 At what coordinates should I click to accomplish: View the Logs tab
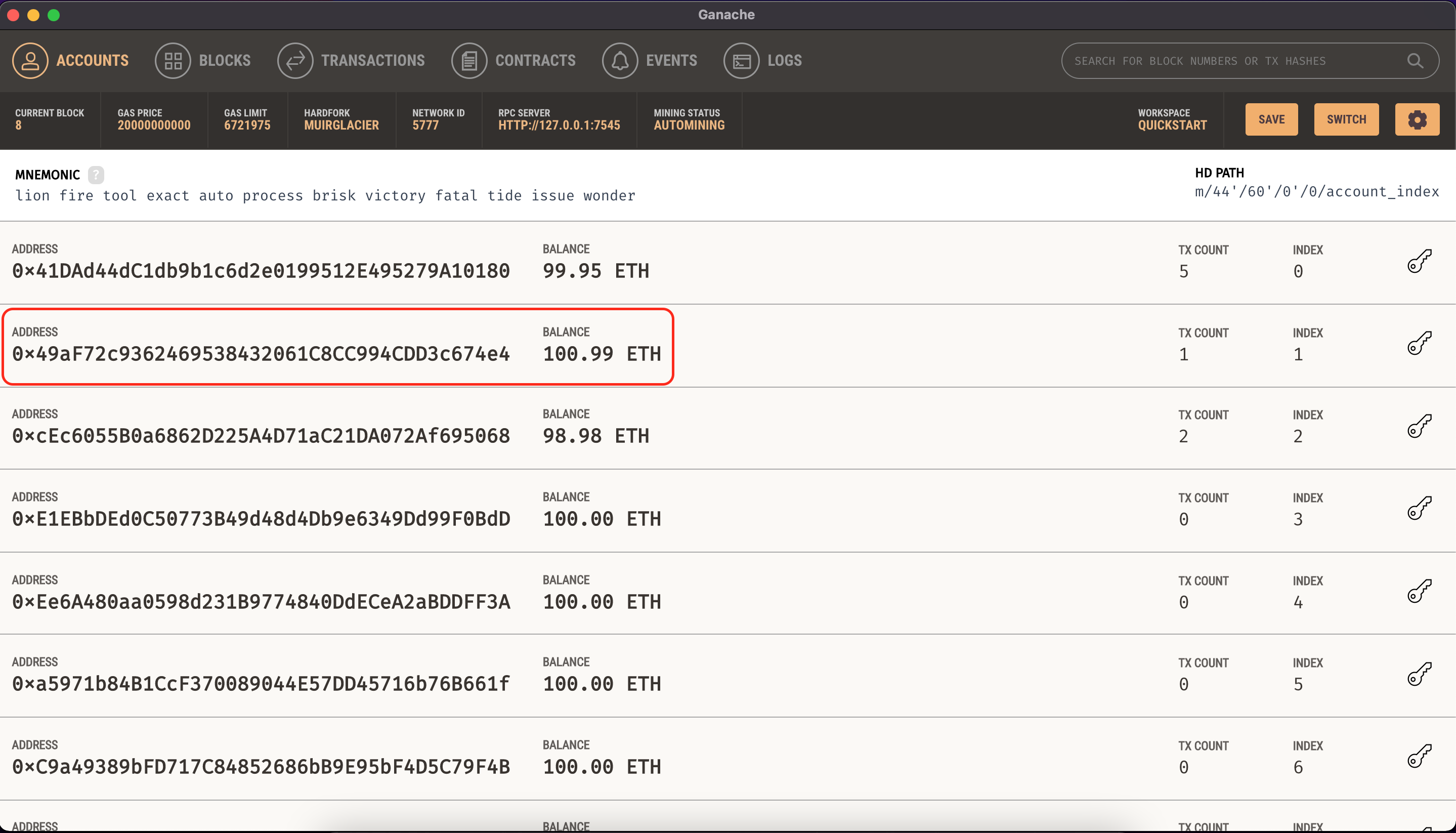763,61
